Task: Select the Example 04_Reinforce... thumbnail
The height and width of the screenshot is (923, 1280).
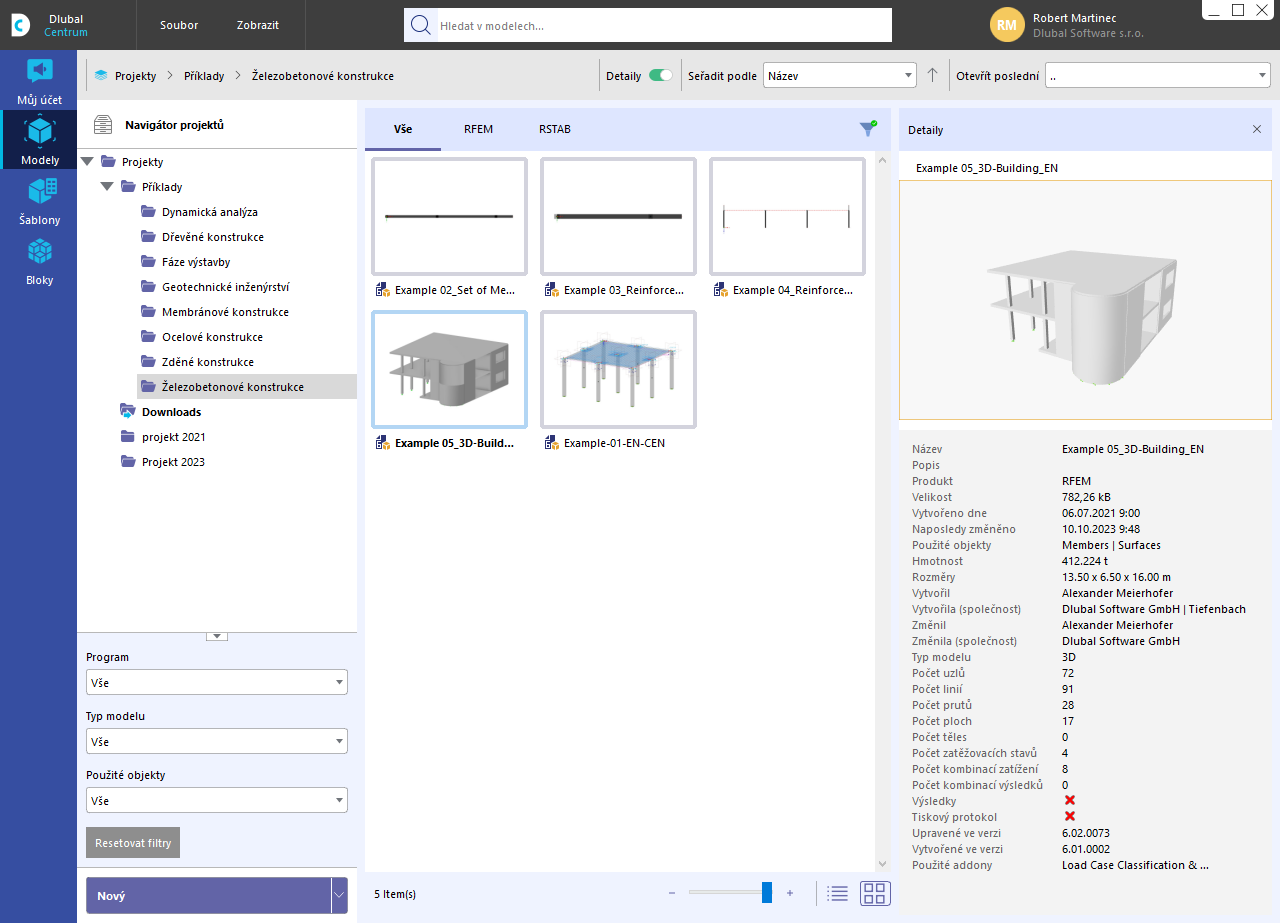Action: coord(787,216)
